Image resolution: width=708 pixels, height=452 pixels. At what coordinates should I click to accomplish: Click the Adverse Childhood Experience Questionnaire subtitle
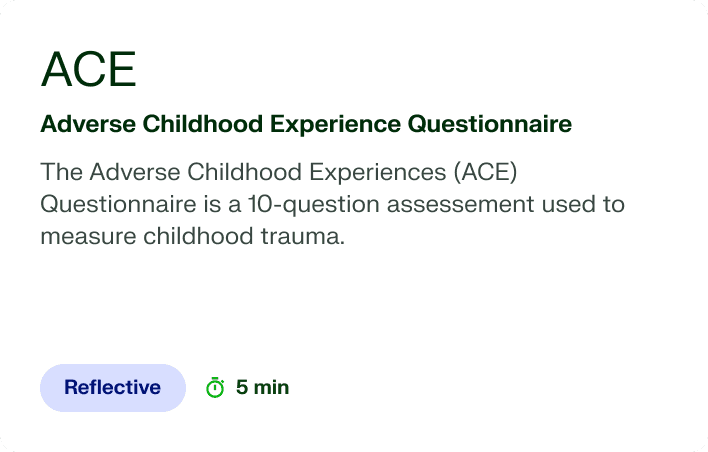tap(306, 124)
